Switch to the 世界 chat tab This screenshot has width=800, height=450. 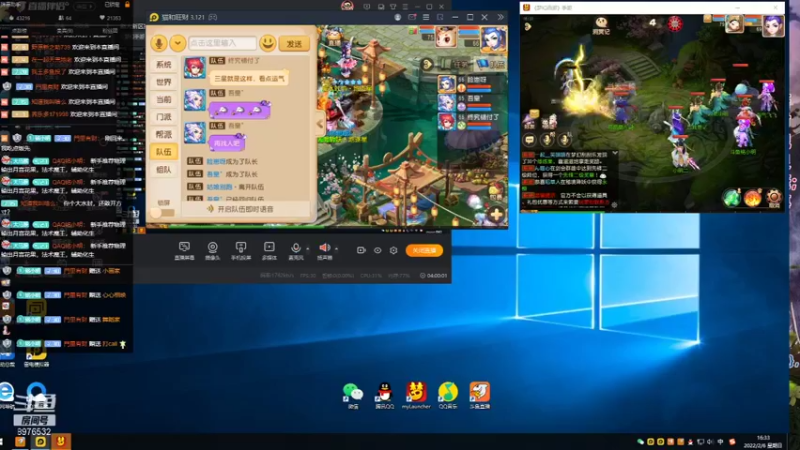[x=164, y=82]
